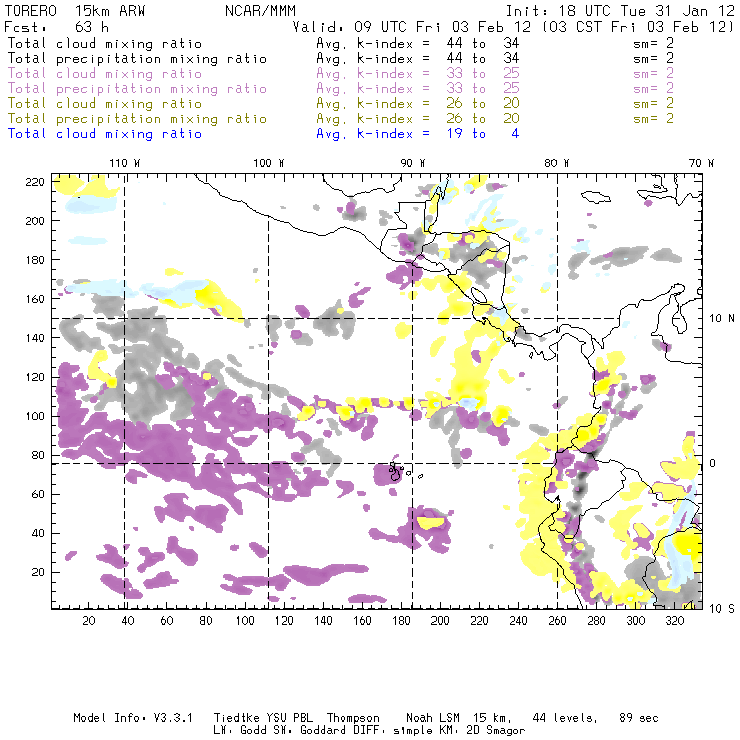Click the '110 W' longitude label
Screen dimensions: 740x740
[x=125, y=163]
